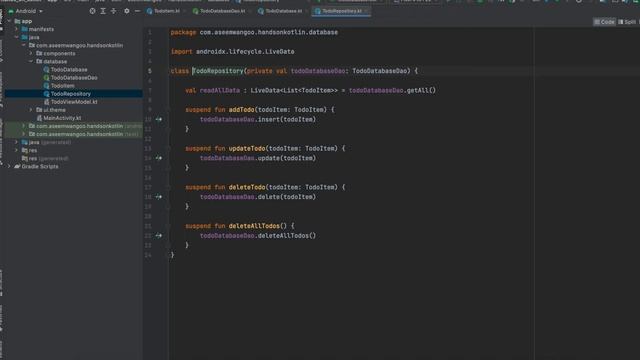Viewport: 640px width, 360px height.
Task: Select TodoDatabaseDao in project tree
Action: tap(74, 78)
